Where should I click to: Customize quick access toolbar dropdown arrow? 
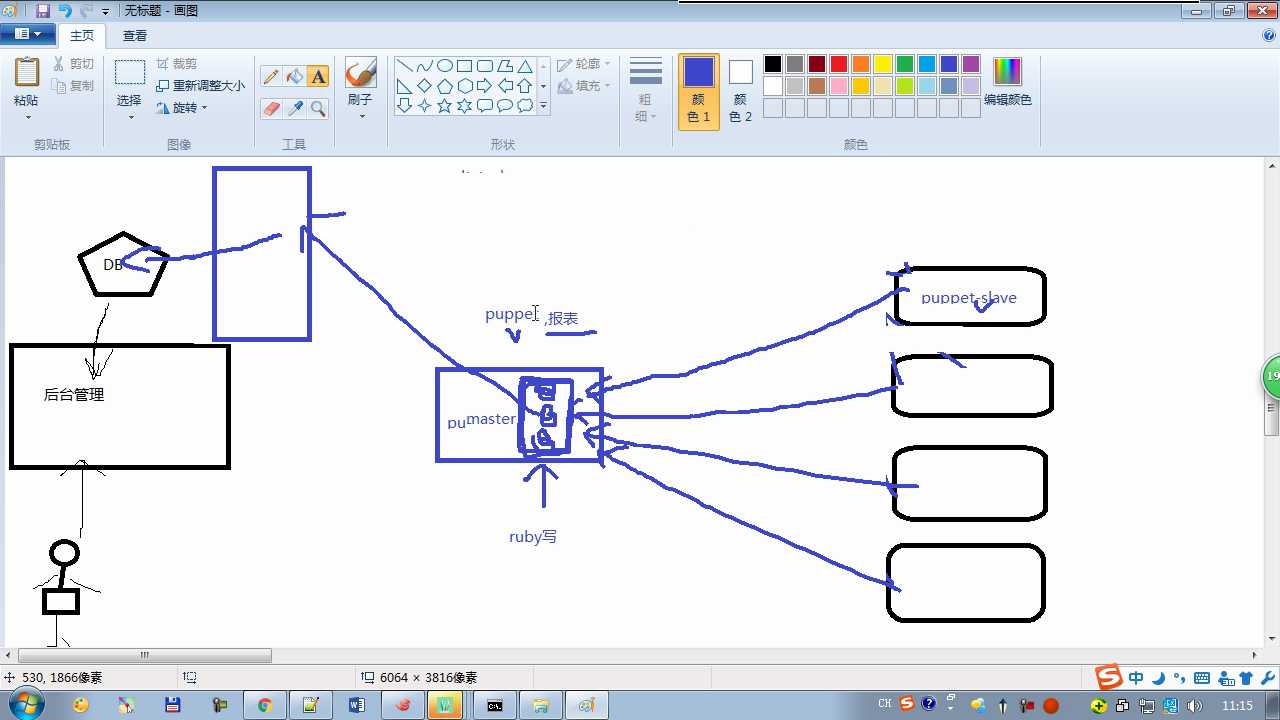[105, 12]
